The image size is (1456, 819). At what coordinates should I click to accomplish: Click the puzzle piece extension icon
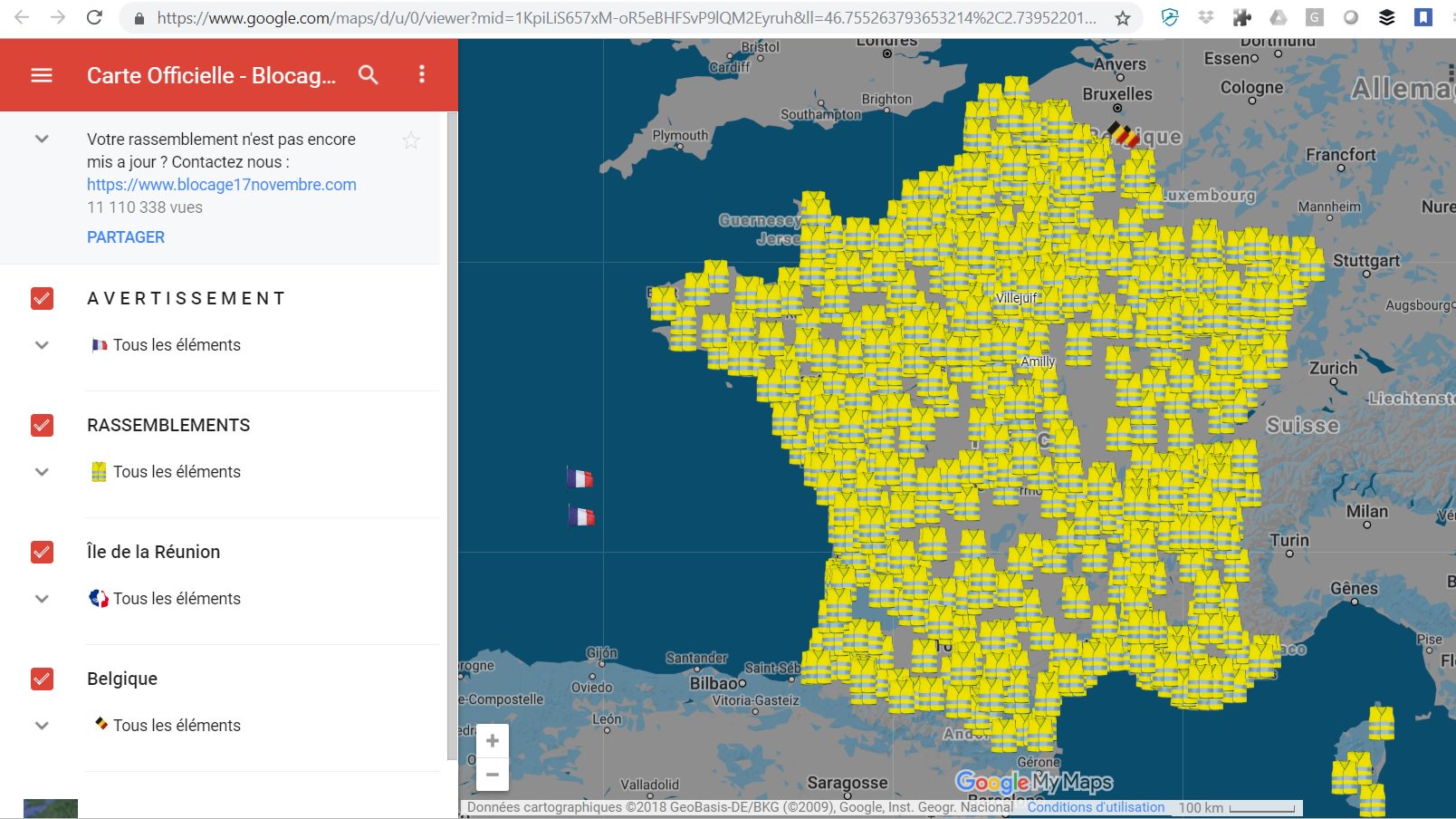1242,17
